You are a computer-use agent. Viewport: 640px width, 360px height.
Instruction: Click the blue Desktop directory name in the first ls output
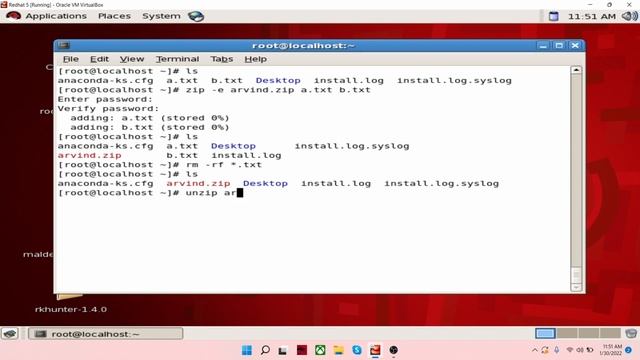tap(278, 80)
